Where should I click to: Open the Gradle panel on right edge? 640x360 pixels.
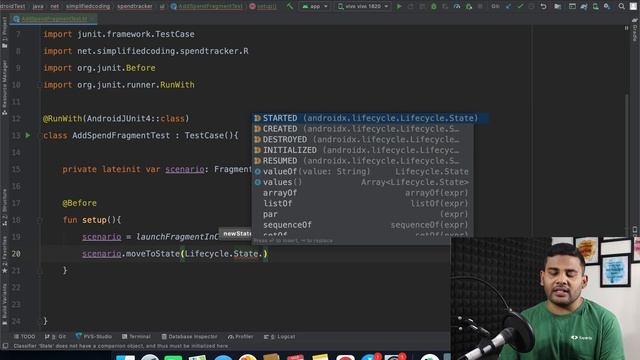[x=635, y=30]
